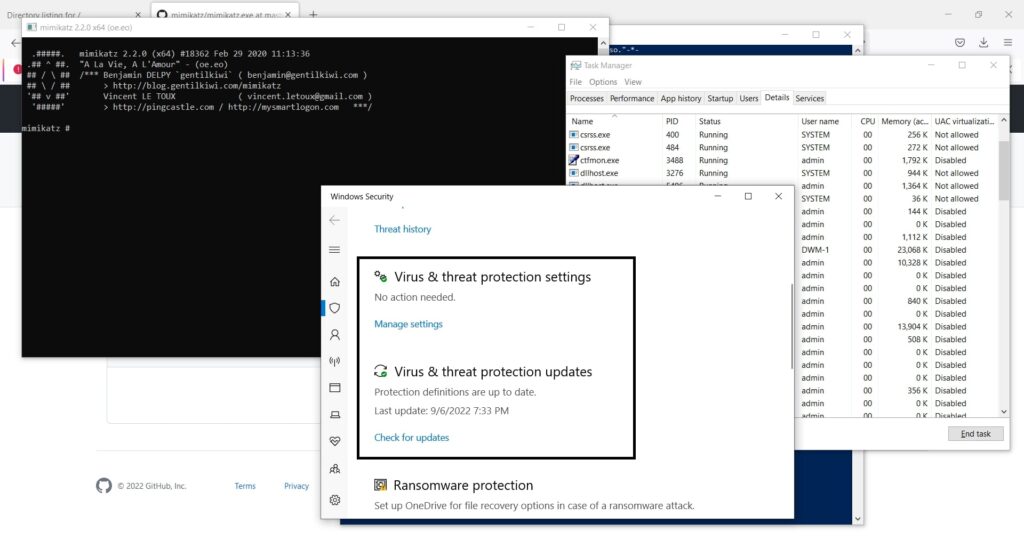The height and width of the screenshot is (548, 1024).
Task: Select DWM-1 user name cell
Action: click(x=815, y=250)
